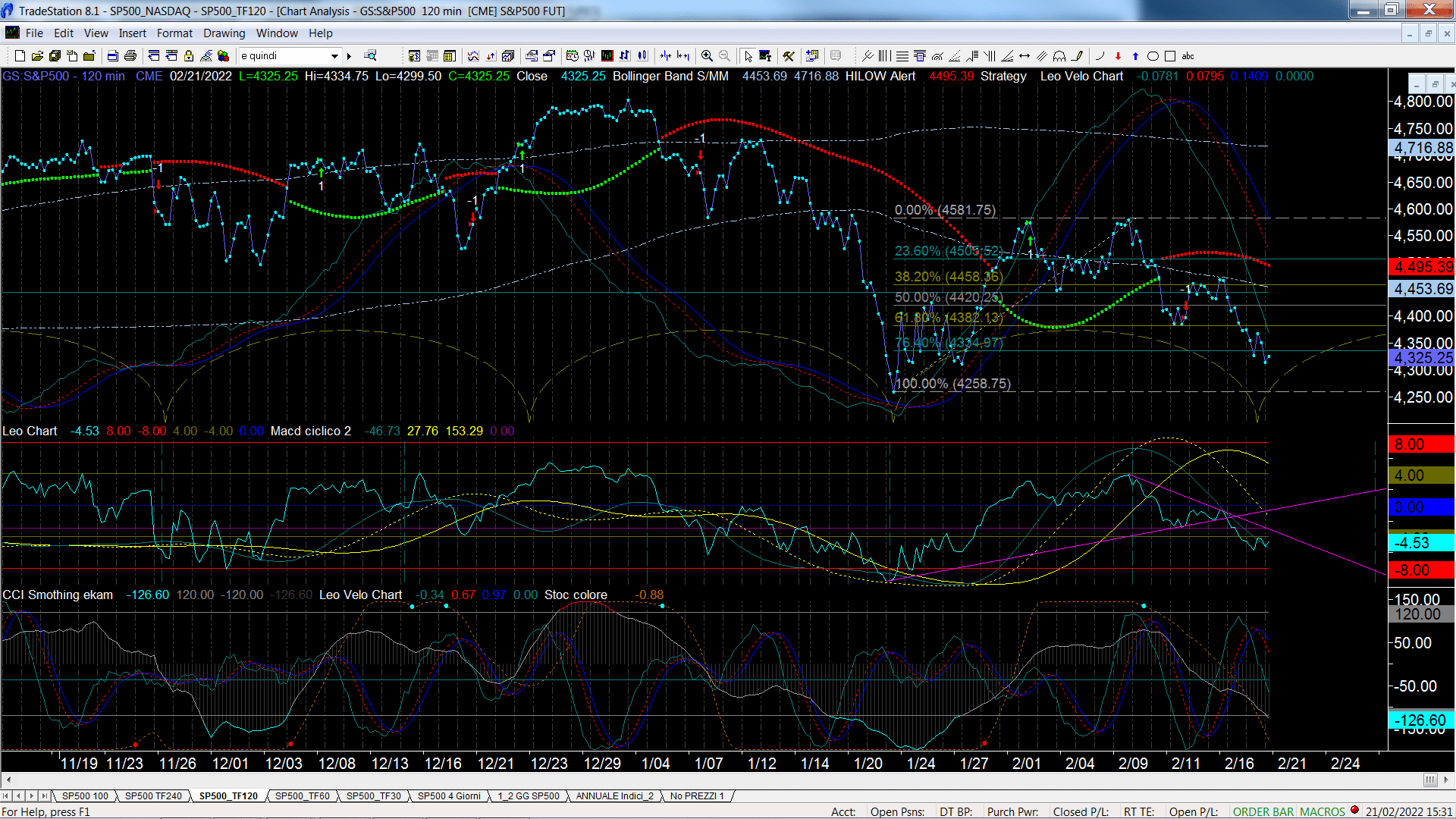
Task: Insert a red down arrow
Action: coord(1118,56)
